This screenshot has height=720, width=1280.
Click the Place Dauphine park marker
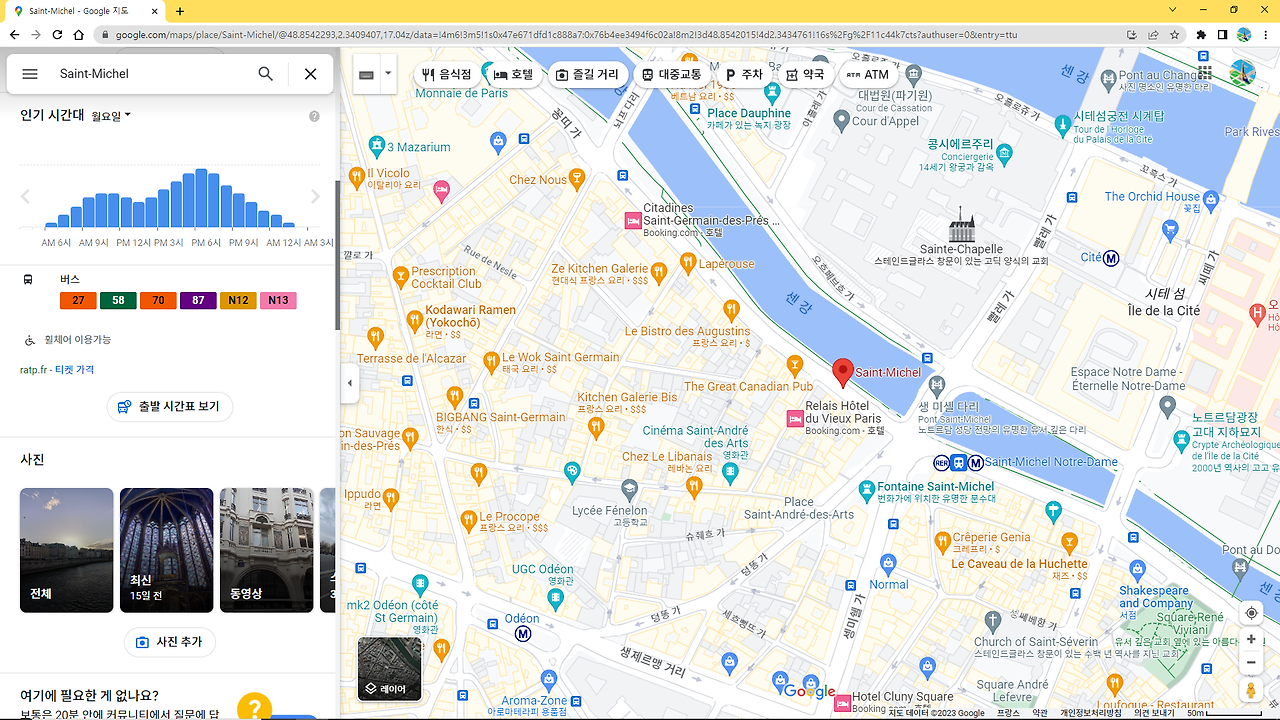coord(771,92)
